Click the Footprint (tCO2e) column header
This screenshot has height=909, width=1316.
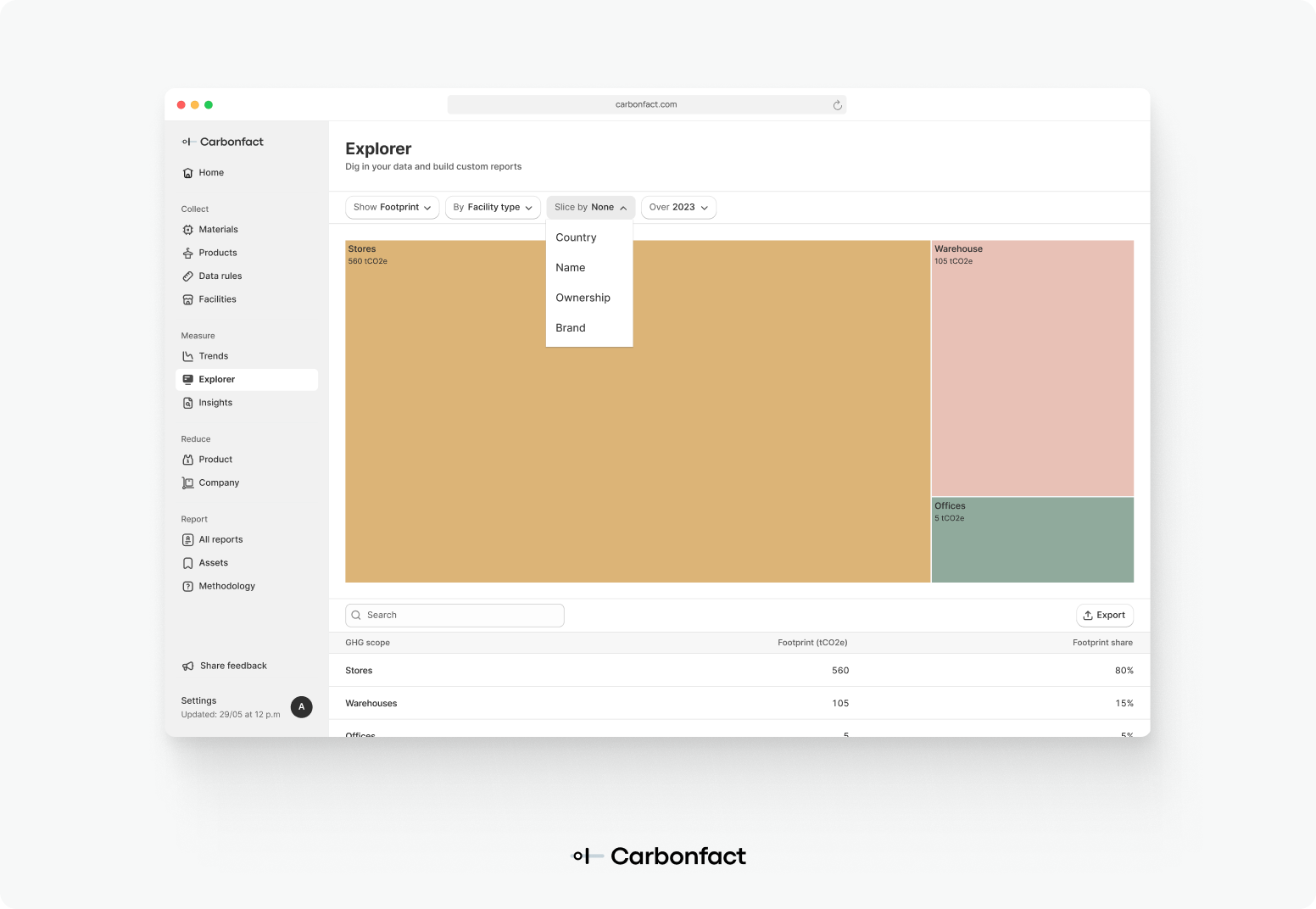[812, 643]
